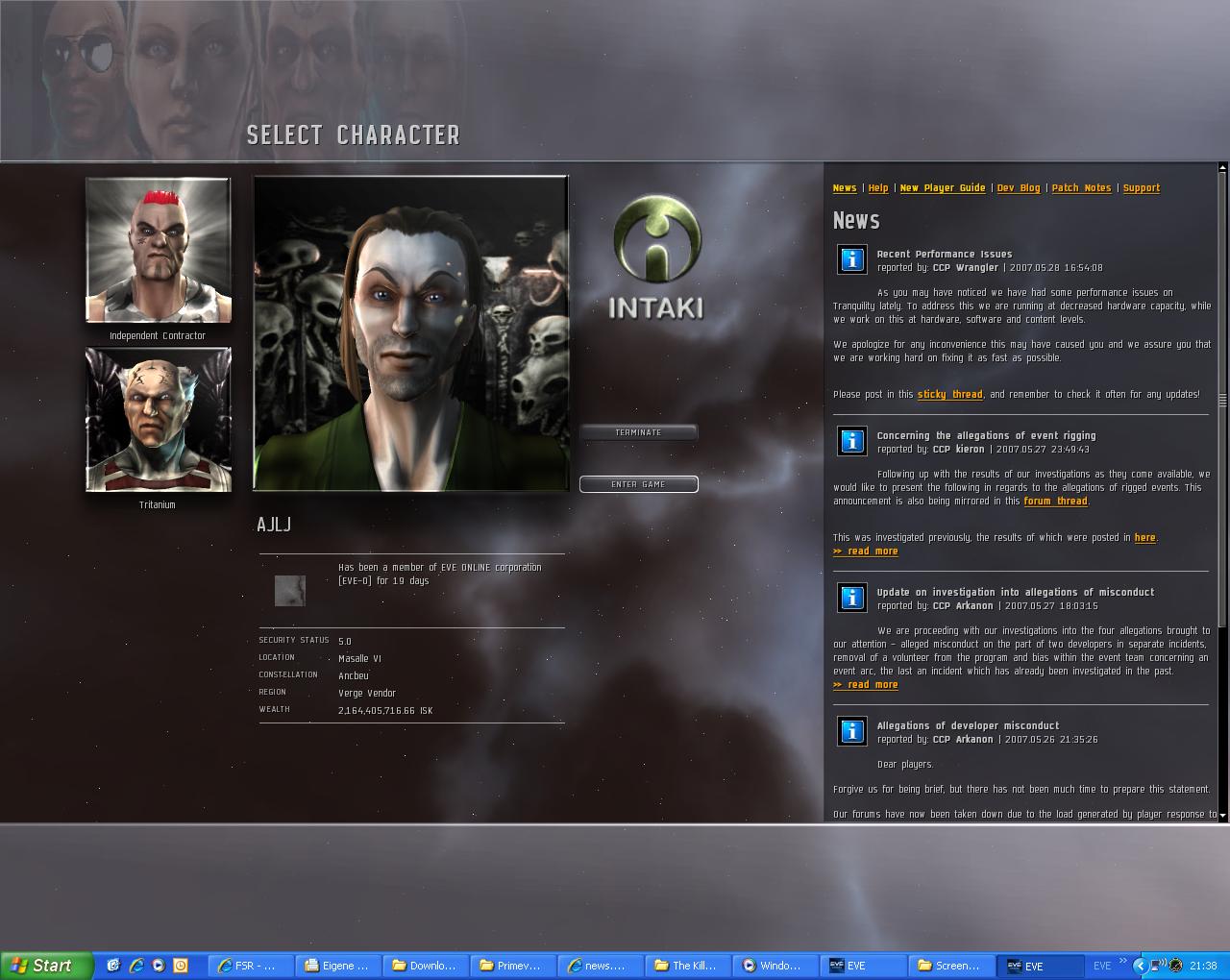This screenshot has height=980, width=1230.
Task: Open the Help tab link
Action: click(878, 188)
